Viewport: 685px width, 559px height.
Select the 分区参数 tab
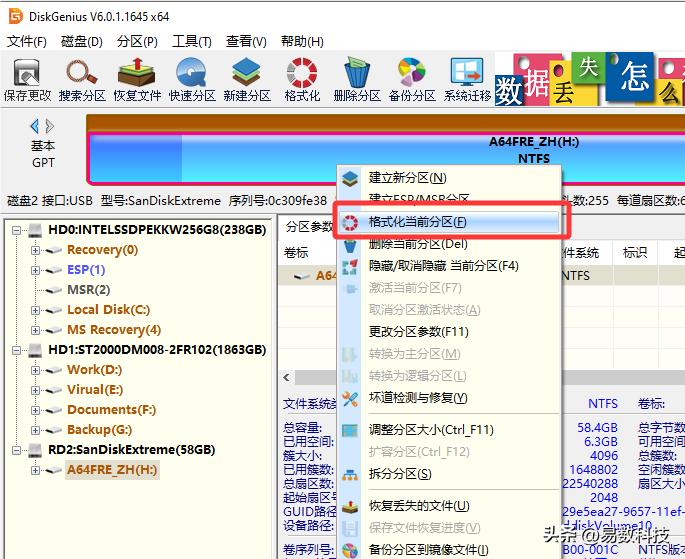pos(309,227)
